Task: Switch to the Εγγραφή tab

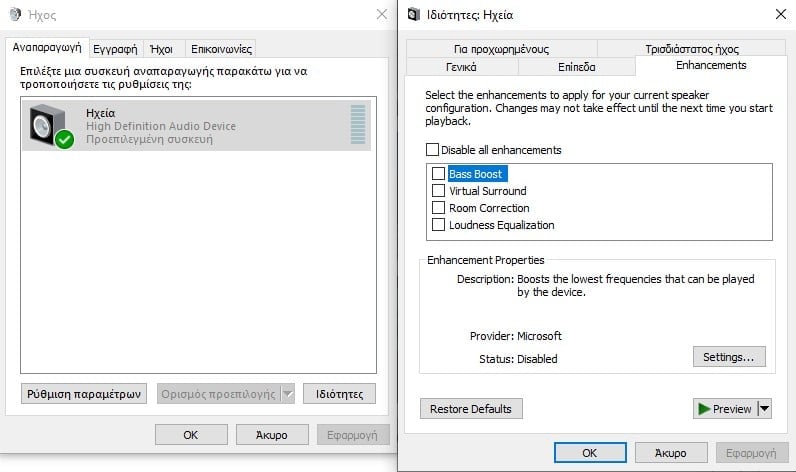Action: coord(114,48)
